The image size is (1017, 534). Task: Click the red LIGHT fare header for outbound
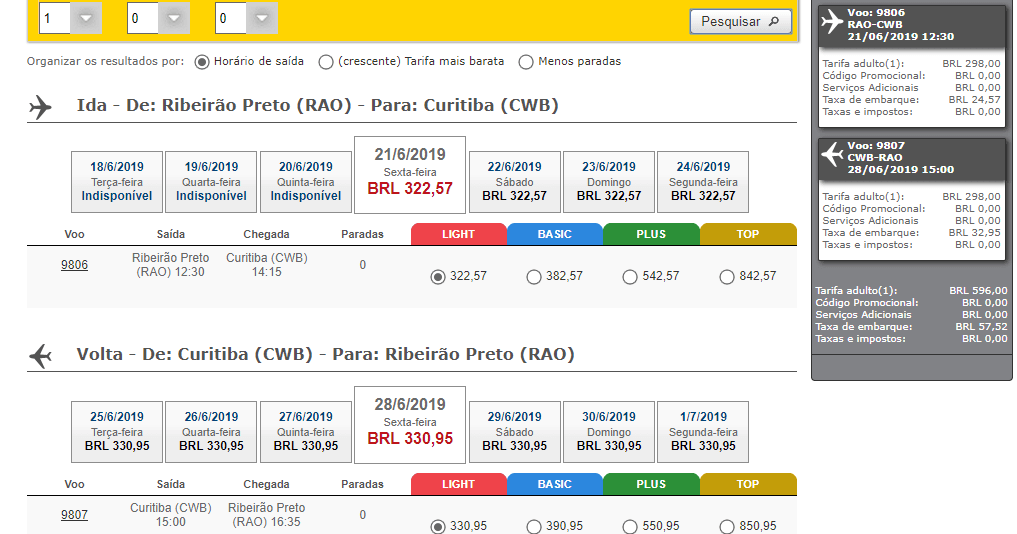tap(459, 234)
